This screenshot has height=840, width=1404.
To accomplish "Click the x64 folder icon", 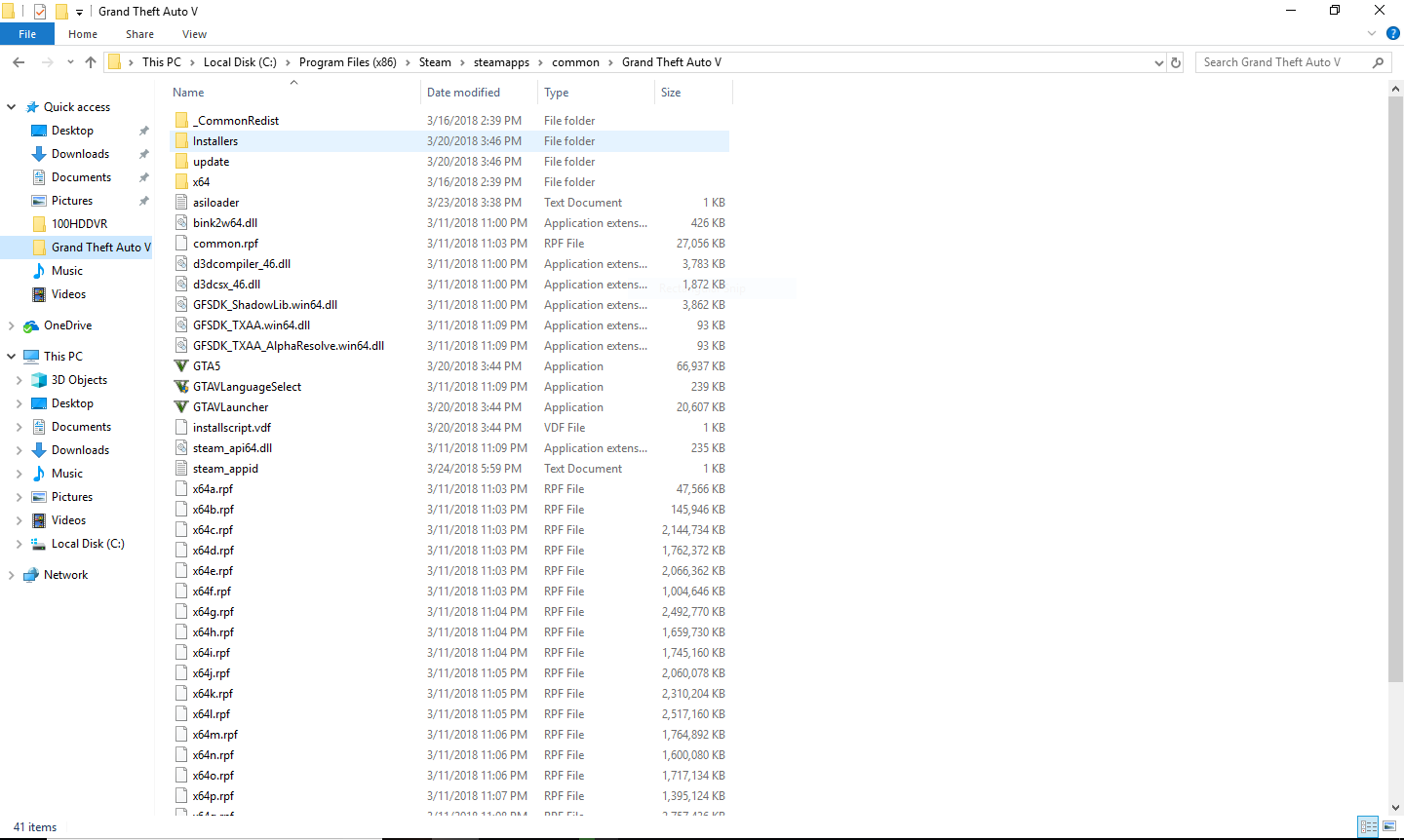I will pos(181,182).
